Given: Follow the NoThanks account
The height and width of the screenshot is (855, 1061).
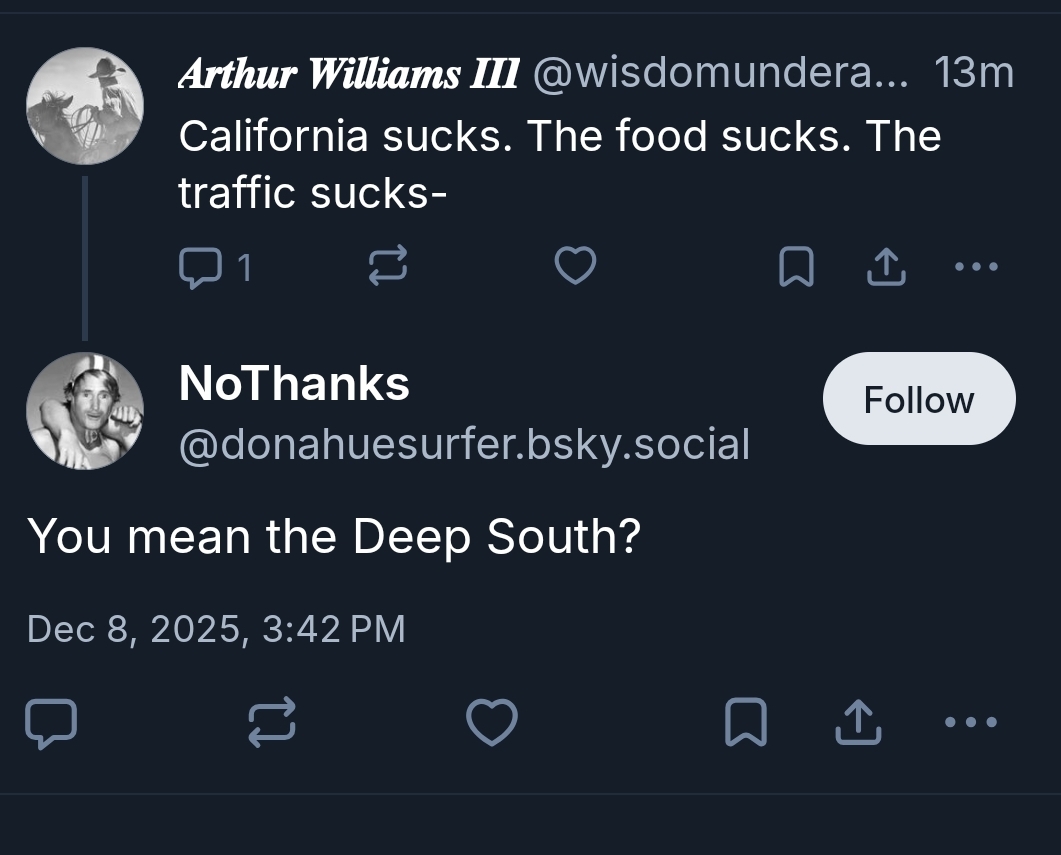Looking at the screenshot, I should [918, 399].
